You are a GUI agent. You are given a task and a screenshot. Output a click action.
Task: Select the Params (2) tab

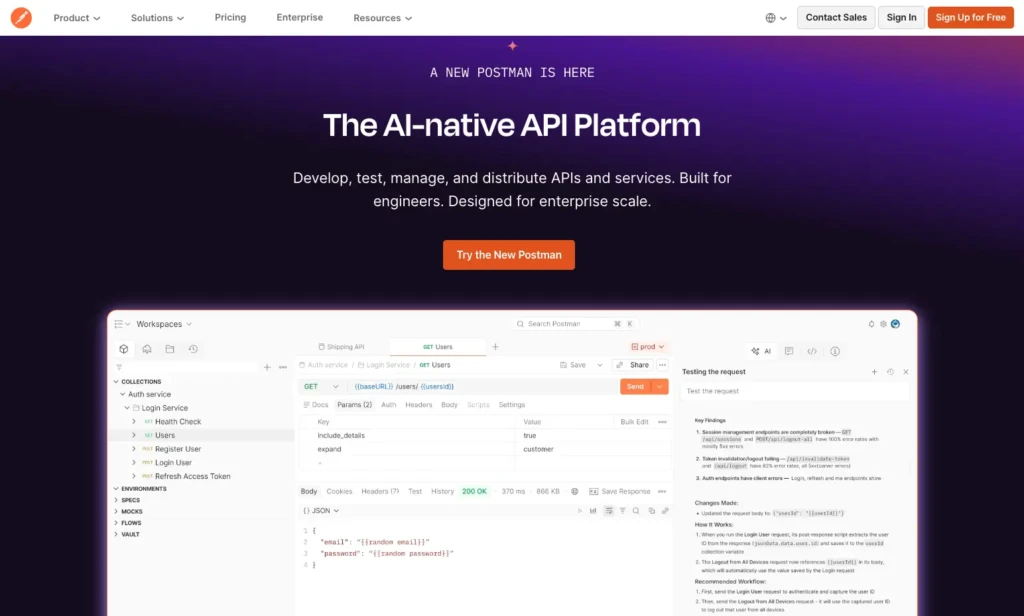click(355, 405)
